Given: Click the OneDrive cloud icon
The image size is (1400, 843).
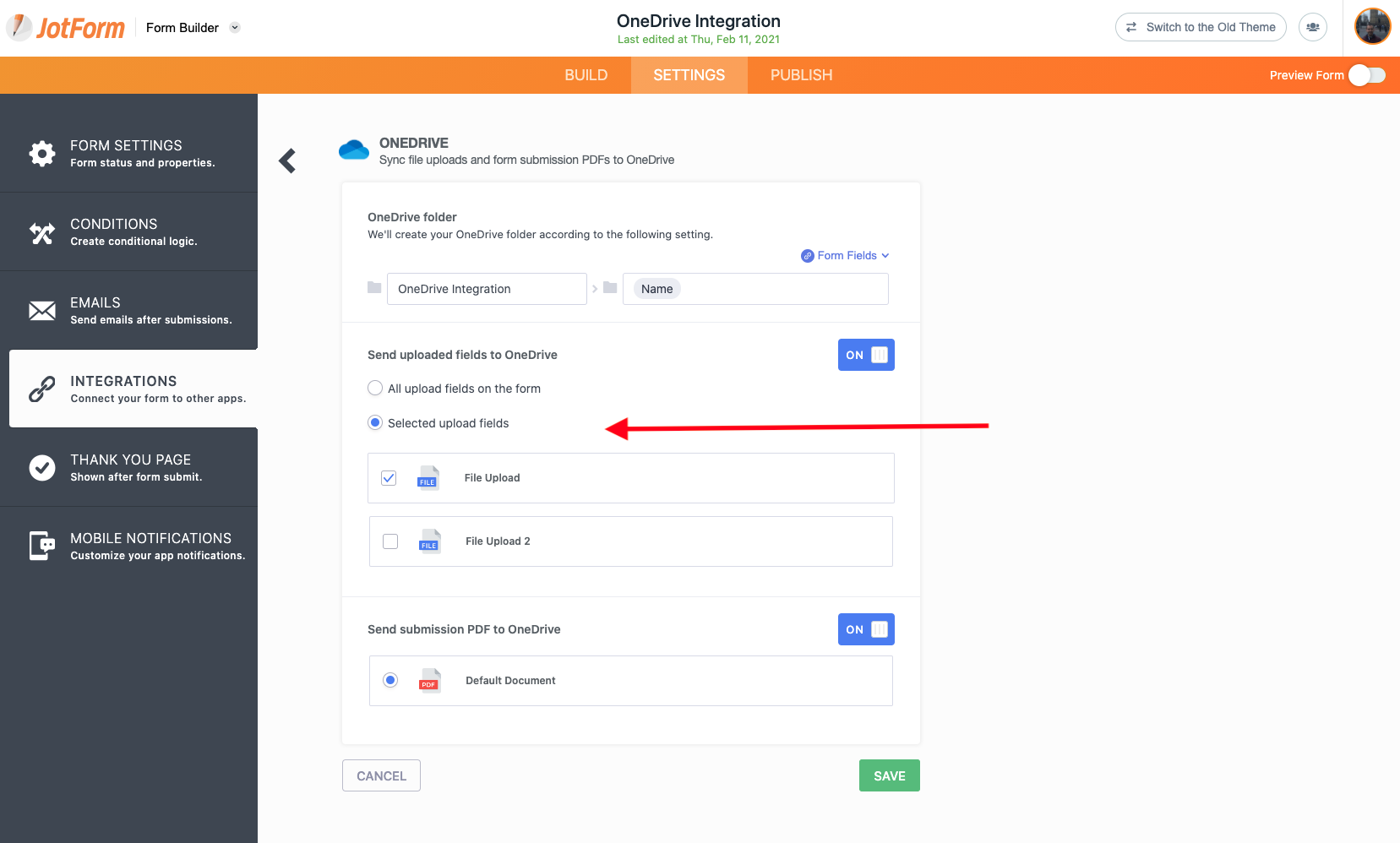Looking at the screenshot, I should [354, 150].
